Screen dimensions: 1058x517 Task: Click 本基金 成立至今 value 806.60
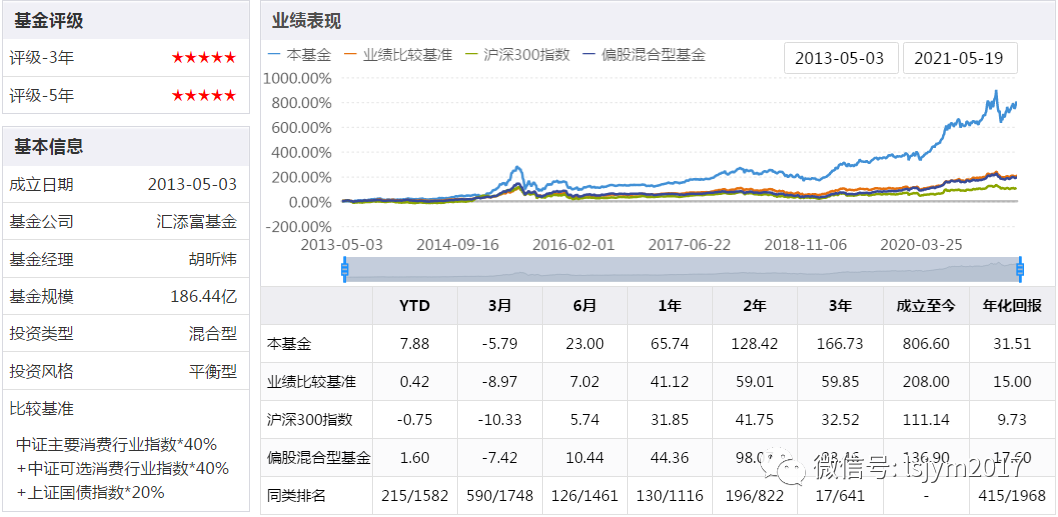926,344
